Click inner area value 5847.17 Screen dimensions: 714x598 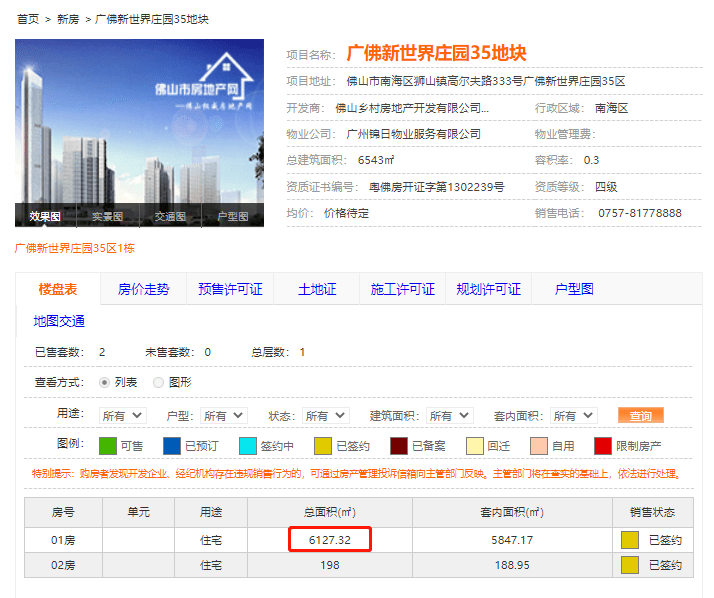(512, 540)
